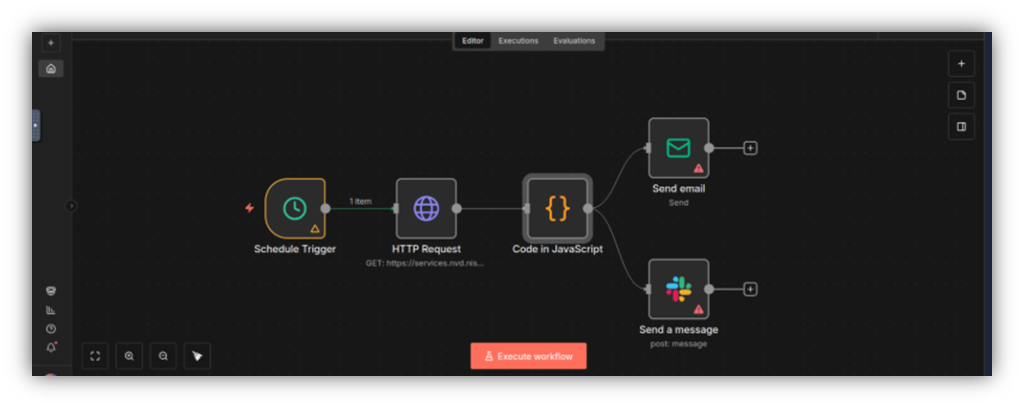The image size is (1024, 408).
Task: Toggle the right side panel icon
Action: pos(961,127)
